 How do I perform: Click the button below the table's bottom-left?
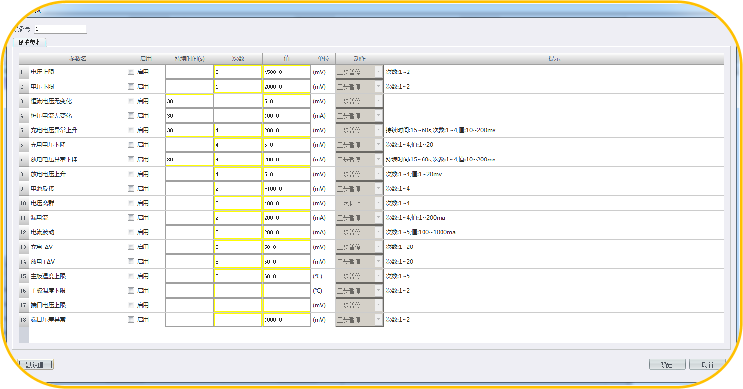(36, 364)
